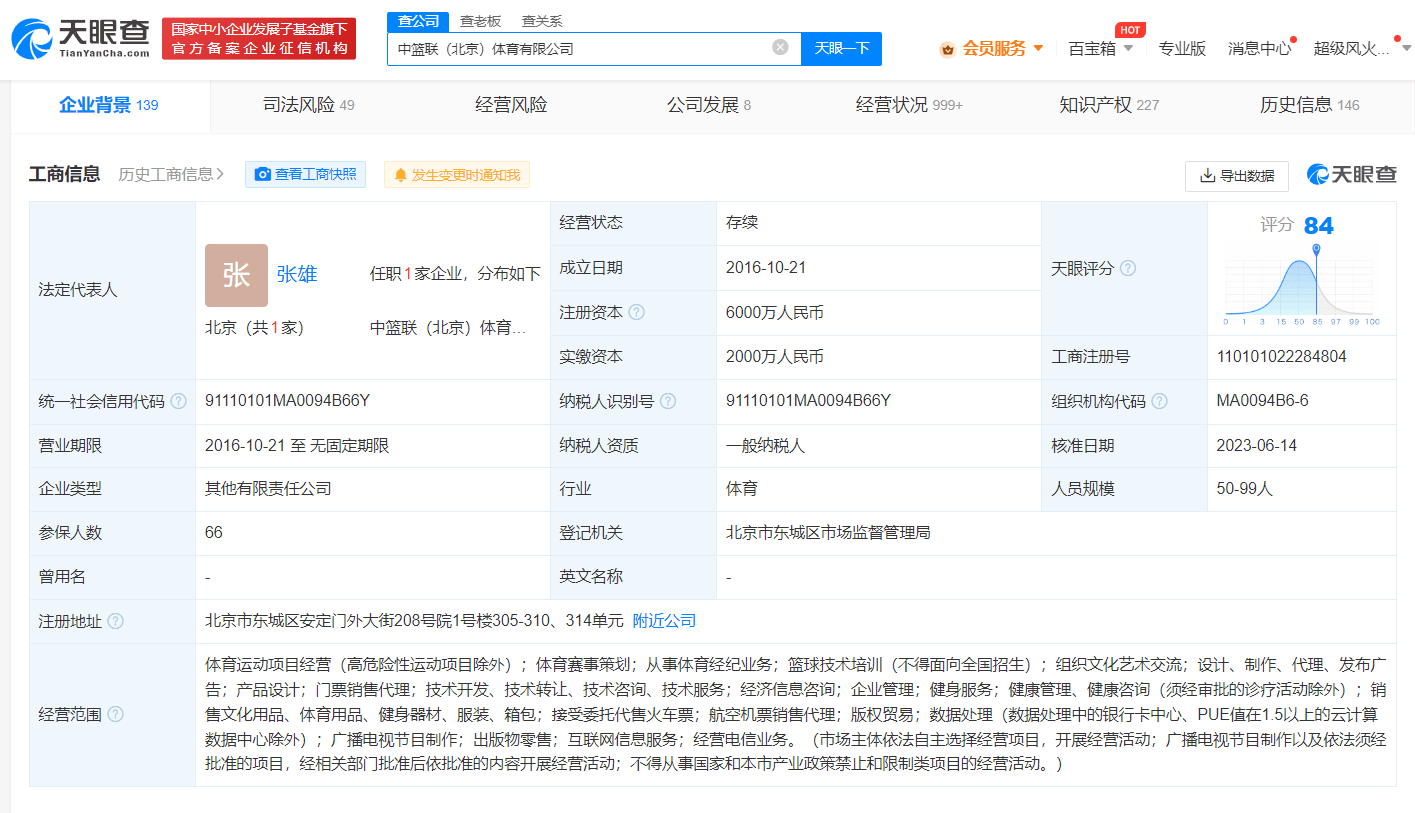Select the crown icon next to 会员服务

(x=947, y=49)
